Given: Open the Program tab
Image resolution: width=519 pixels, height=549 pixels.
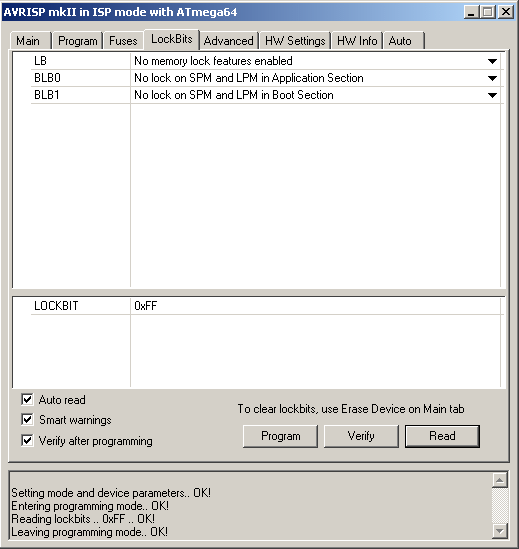Looking at the screenshot, I should coord(77,41).
